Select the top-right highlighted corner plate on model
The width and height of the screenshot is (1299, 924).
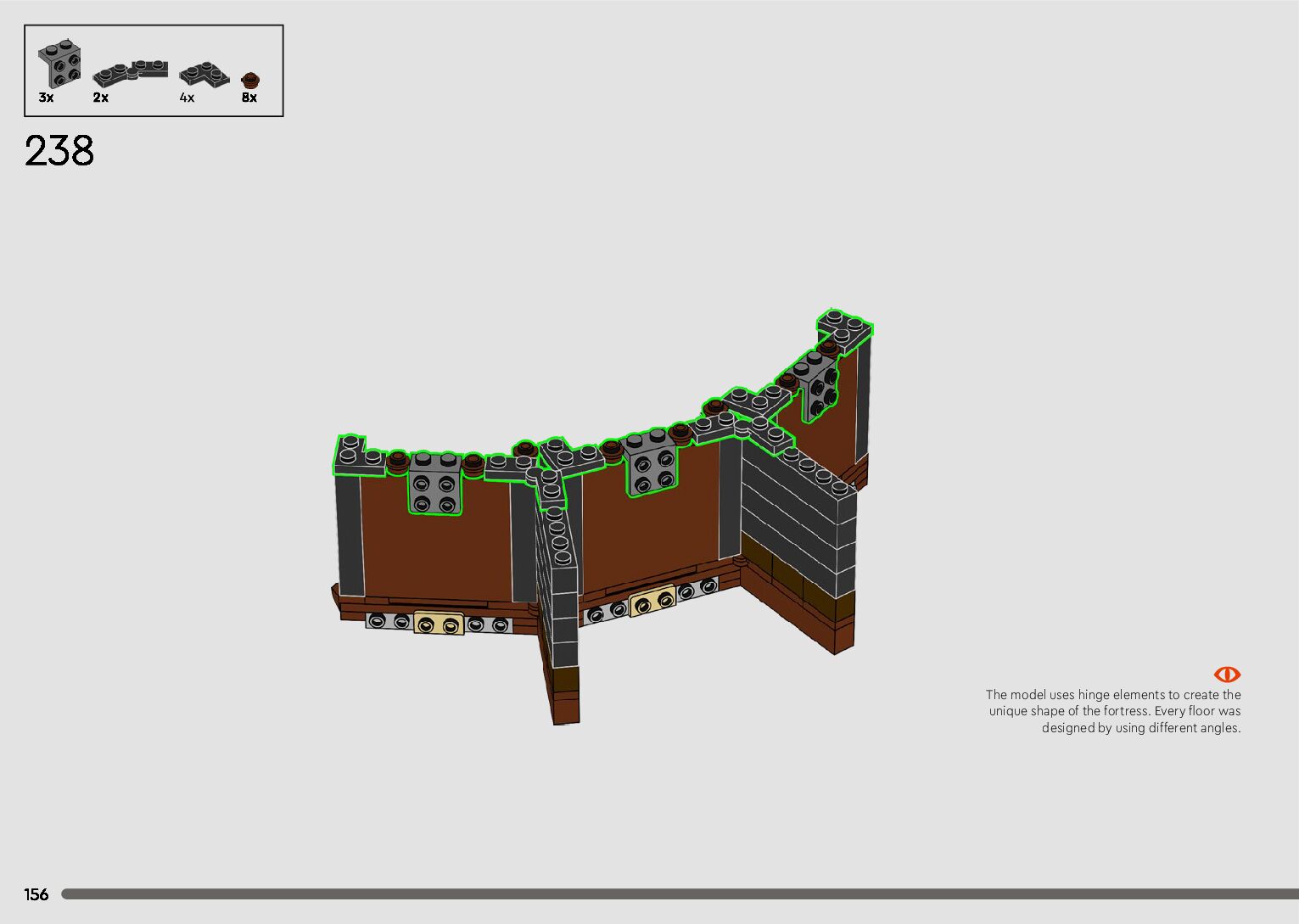click(845, 329)
